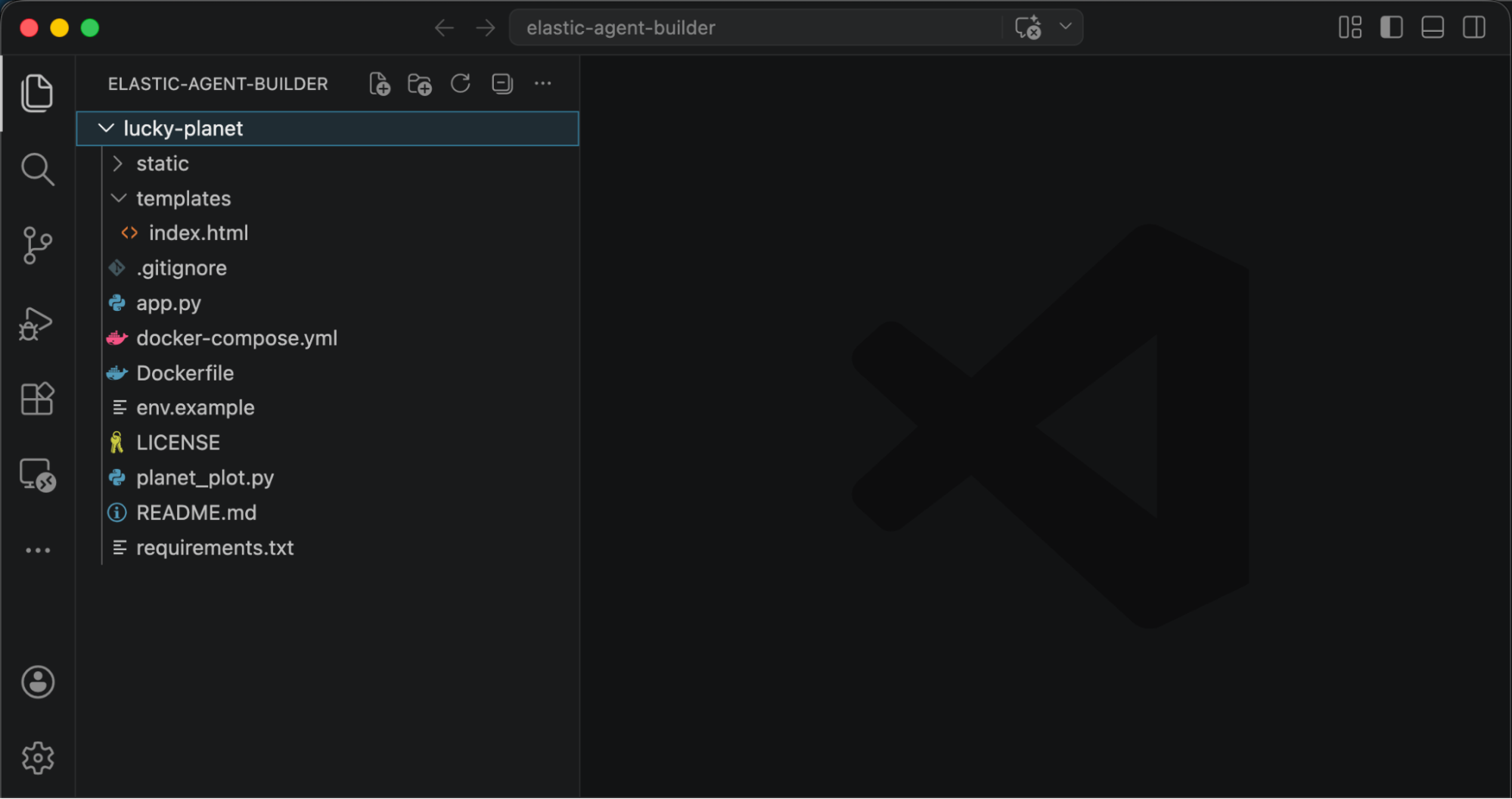Viewport: 1512px width, 799px height.
Task: Open the Explorer view in the activity bar
Action: pyautogui.click(x=37, y=93)
